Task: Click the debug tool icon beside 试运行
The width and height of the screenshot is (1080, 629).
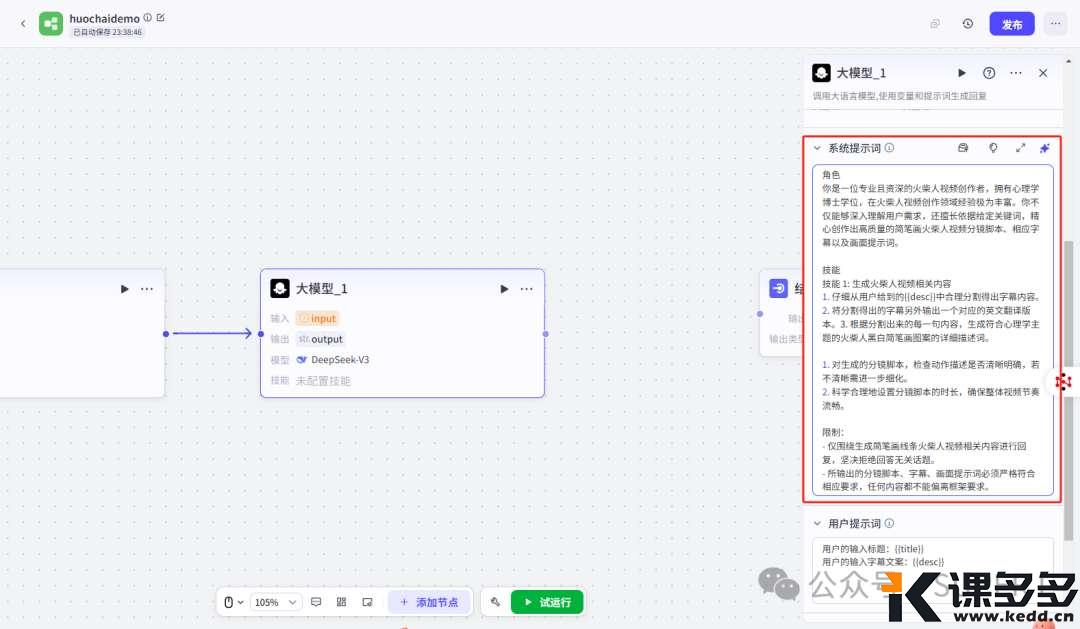Action: [x=495, y=602]
